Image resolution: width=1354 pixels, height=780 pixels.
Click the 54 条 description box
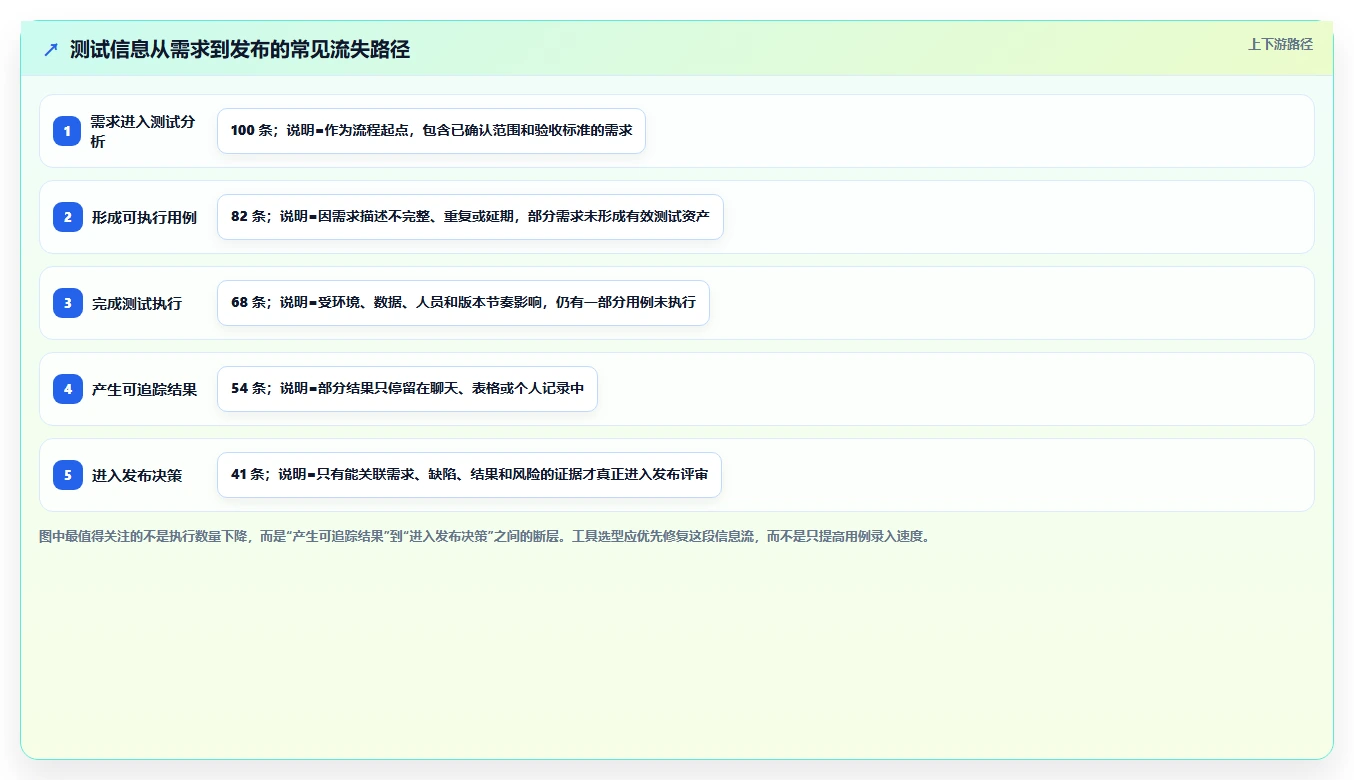coord(407,389)
